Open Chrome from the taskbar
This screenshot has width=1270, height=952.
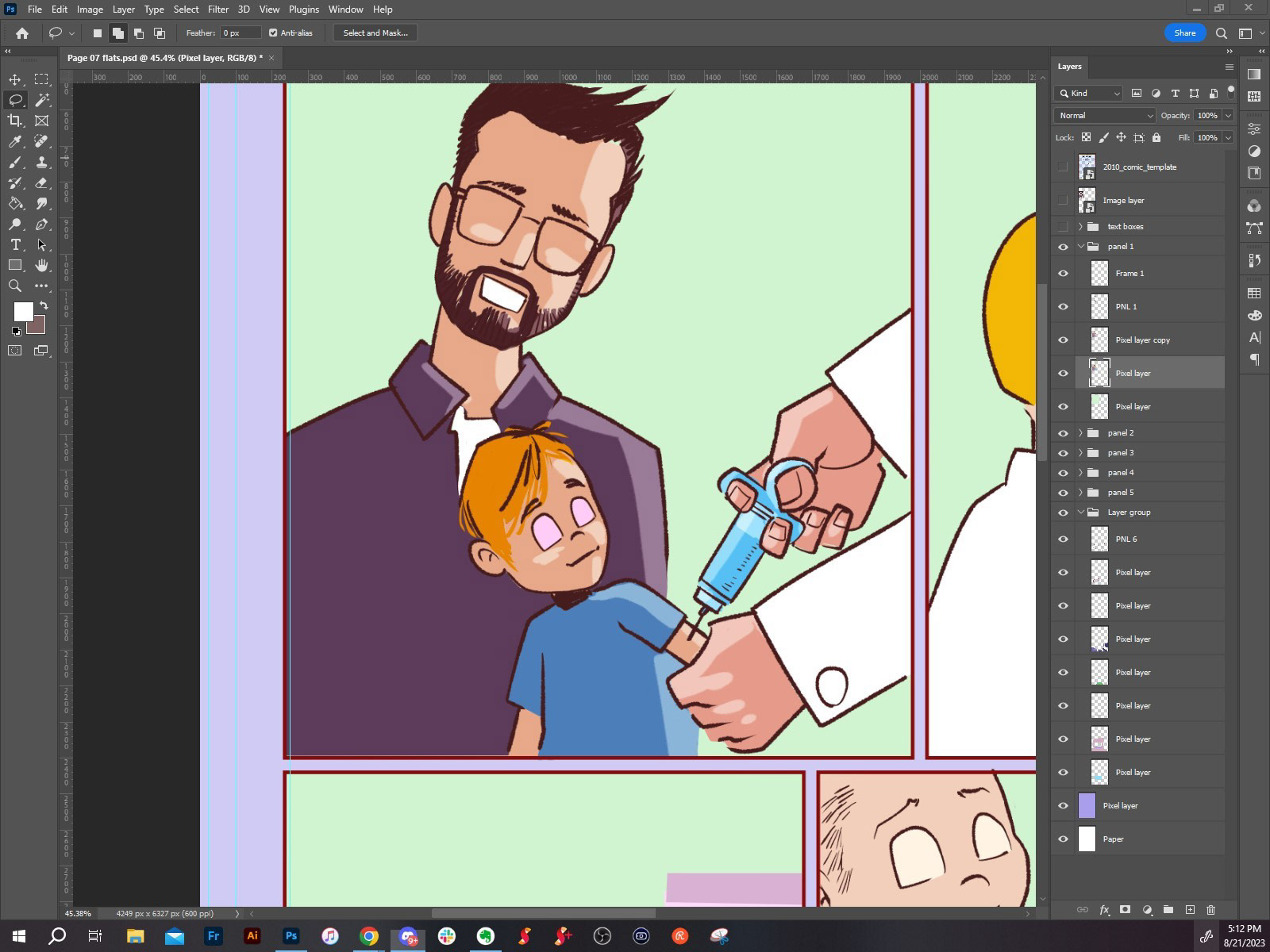pos(369,936)
